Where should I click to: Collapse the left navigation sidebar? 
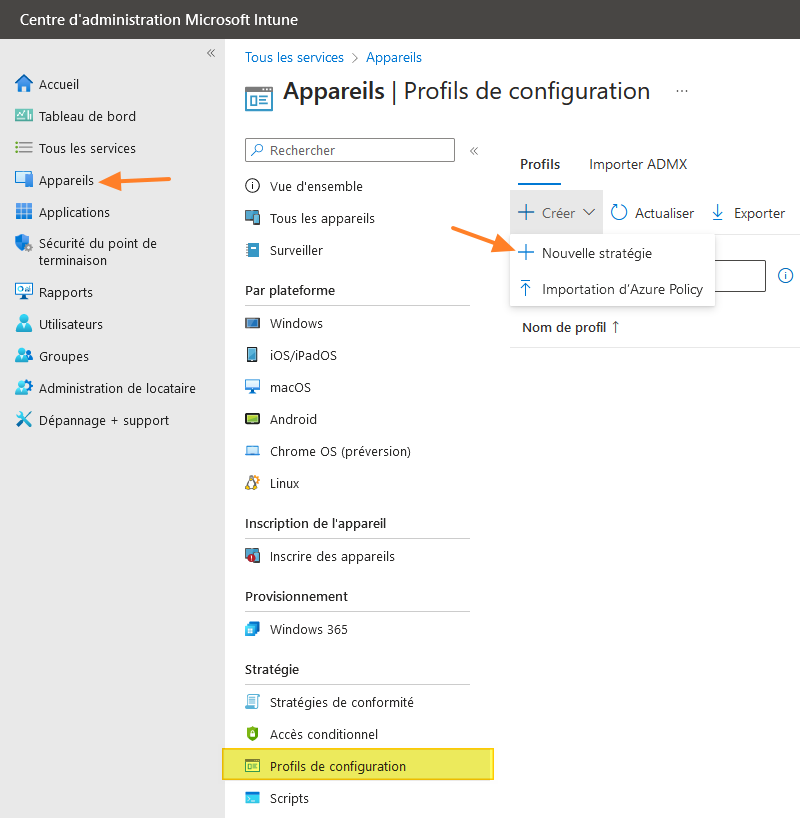[211, 53]
